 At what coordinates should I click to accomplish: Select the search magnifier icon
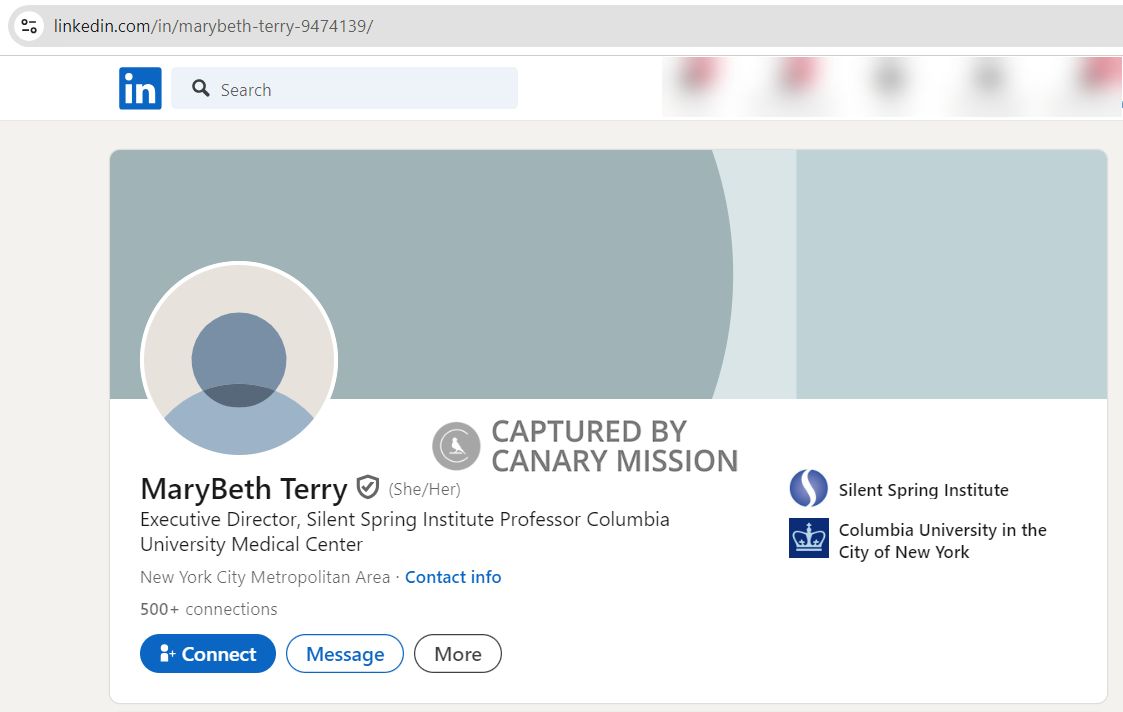[x=200, y=88]
